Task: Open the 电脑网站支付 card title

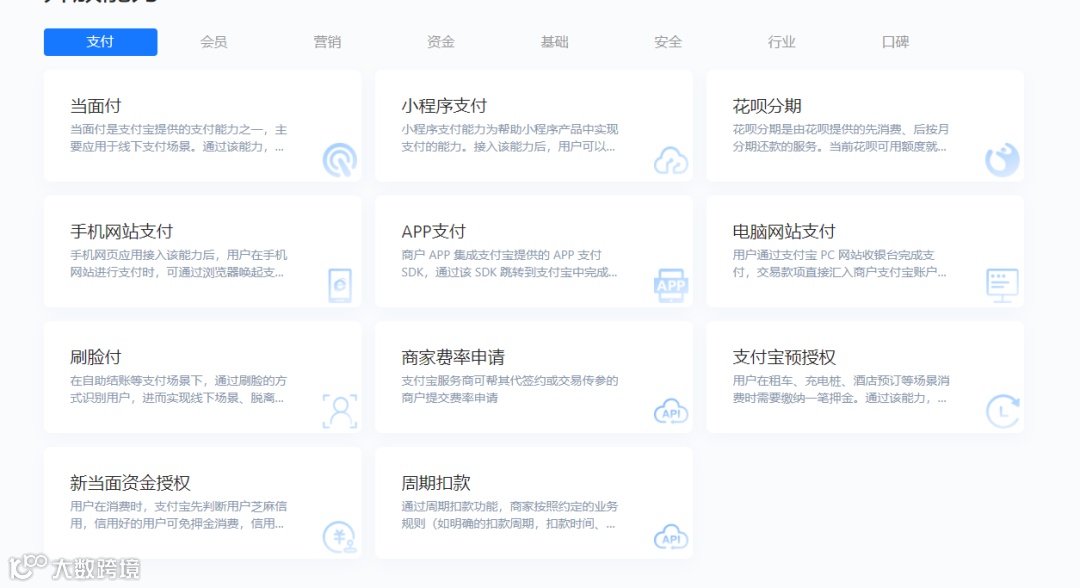Action: (x=784, y=231)
